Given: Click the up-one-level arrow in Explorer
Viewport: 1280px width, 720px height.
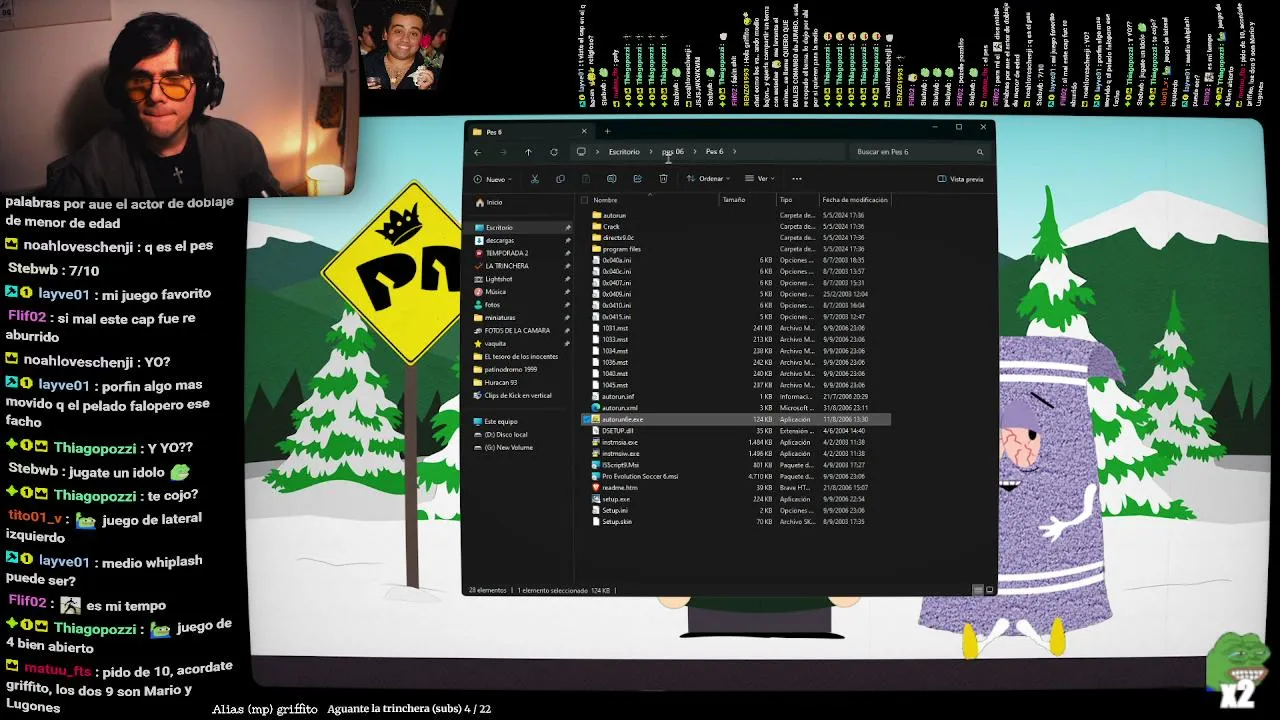Looking at the screenshot, I should coord(528,152).
